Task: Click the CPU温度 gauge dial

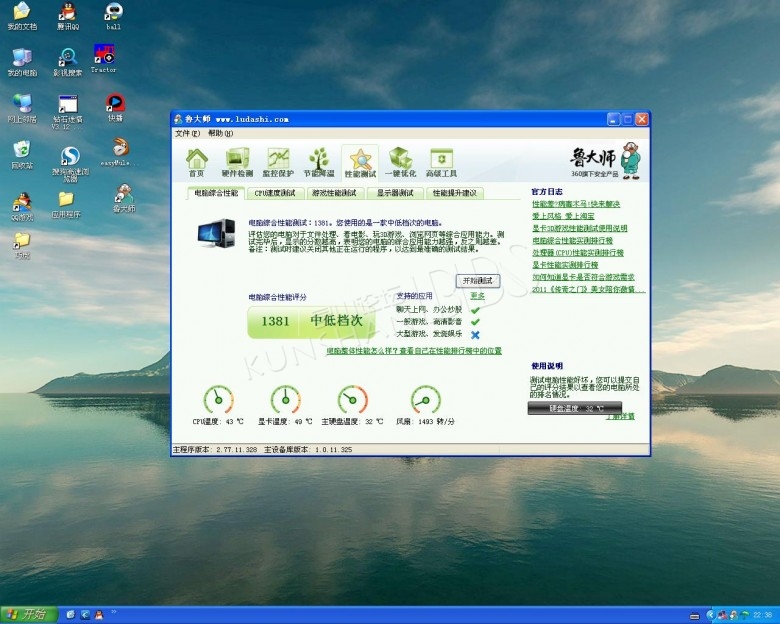Action: 218,399
